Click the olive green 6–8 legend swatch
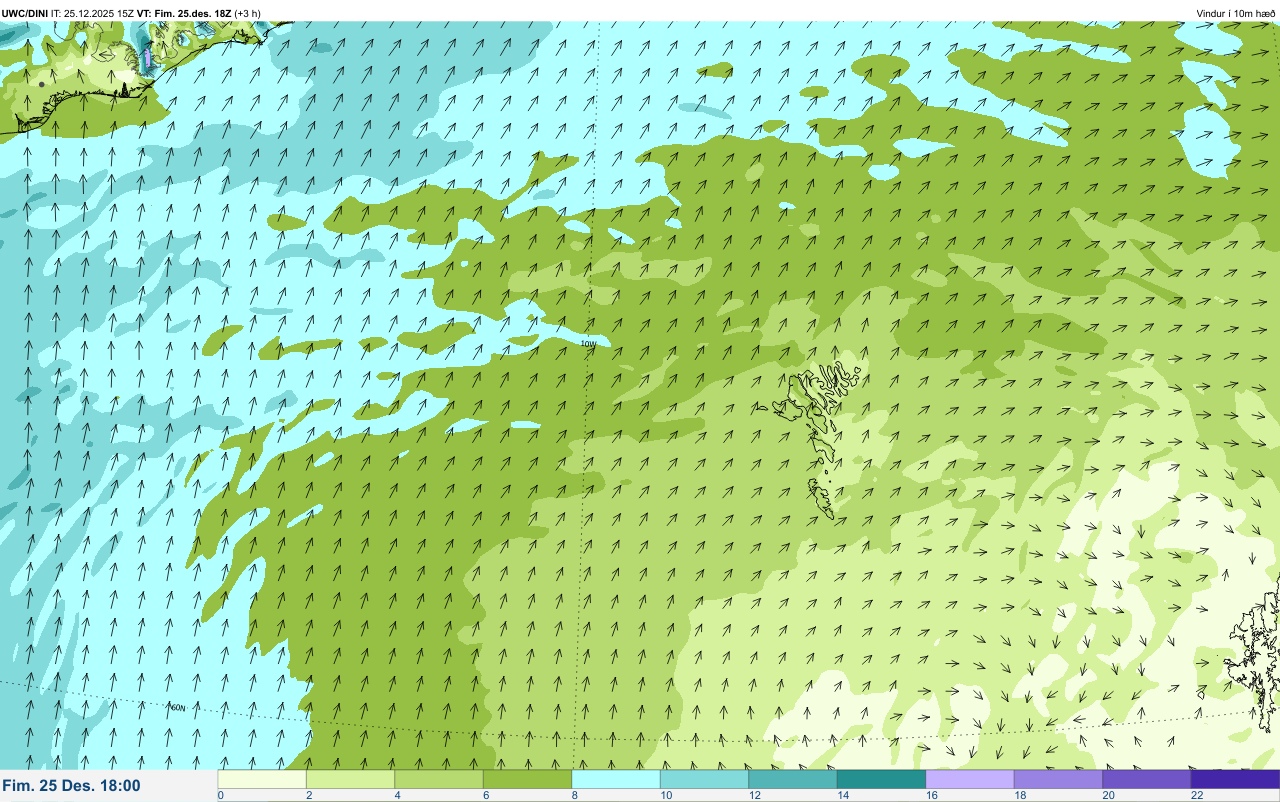 point(527,778)
